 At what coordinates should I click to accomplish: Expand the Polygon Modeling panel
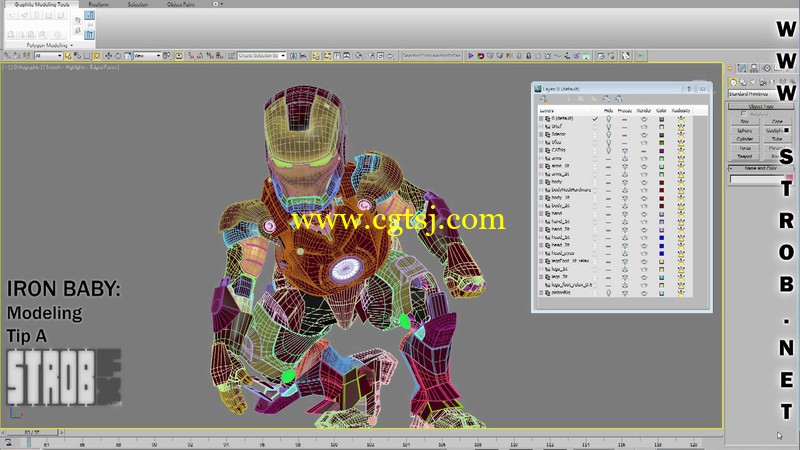[49, 45]
